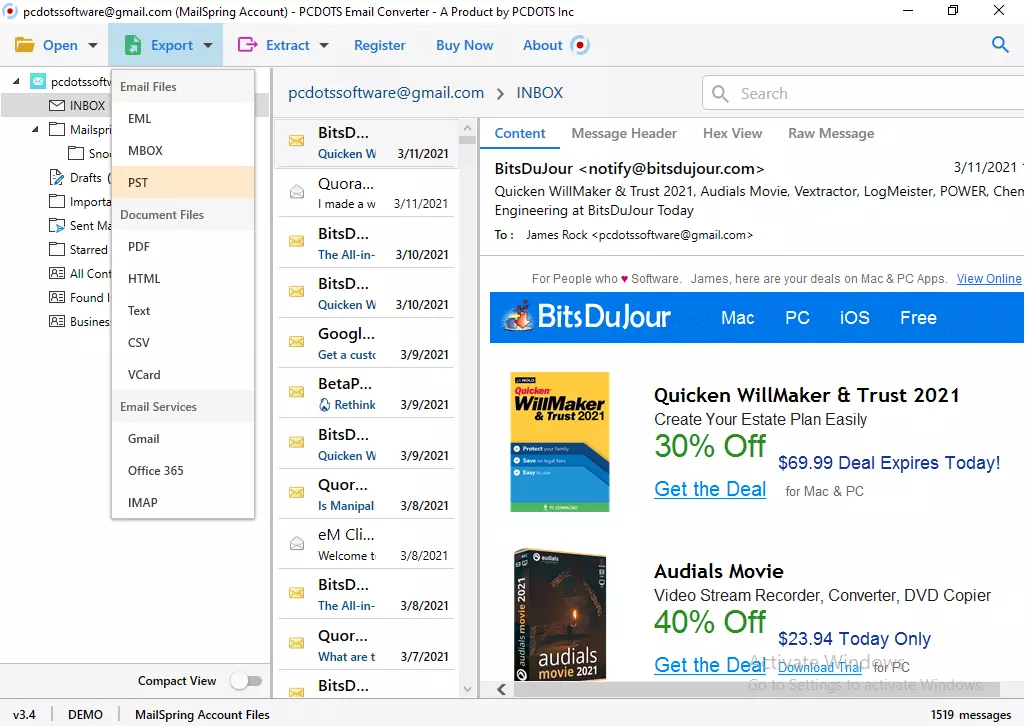Open the Message Header tab
Image resolution: width=1028 pixels, height=726 pixels.
[623, 133]
